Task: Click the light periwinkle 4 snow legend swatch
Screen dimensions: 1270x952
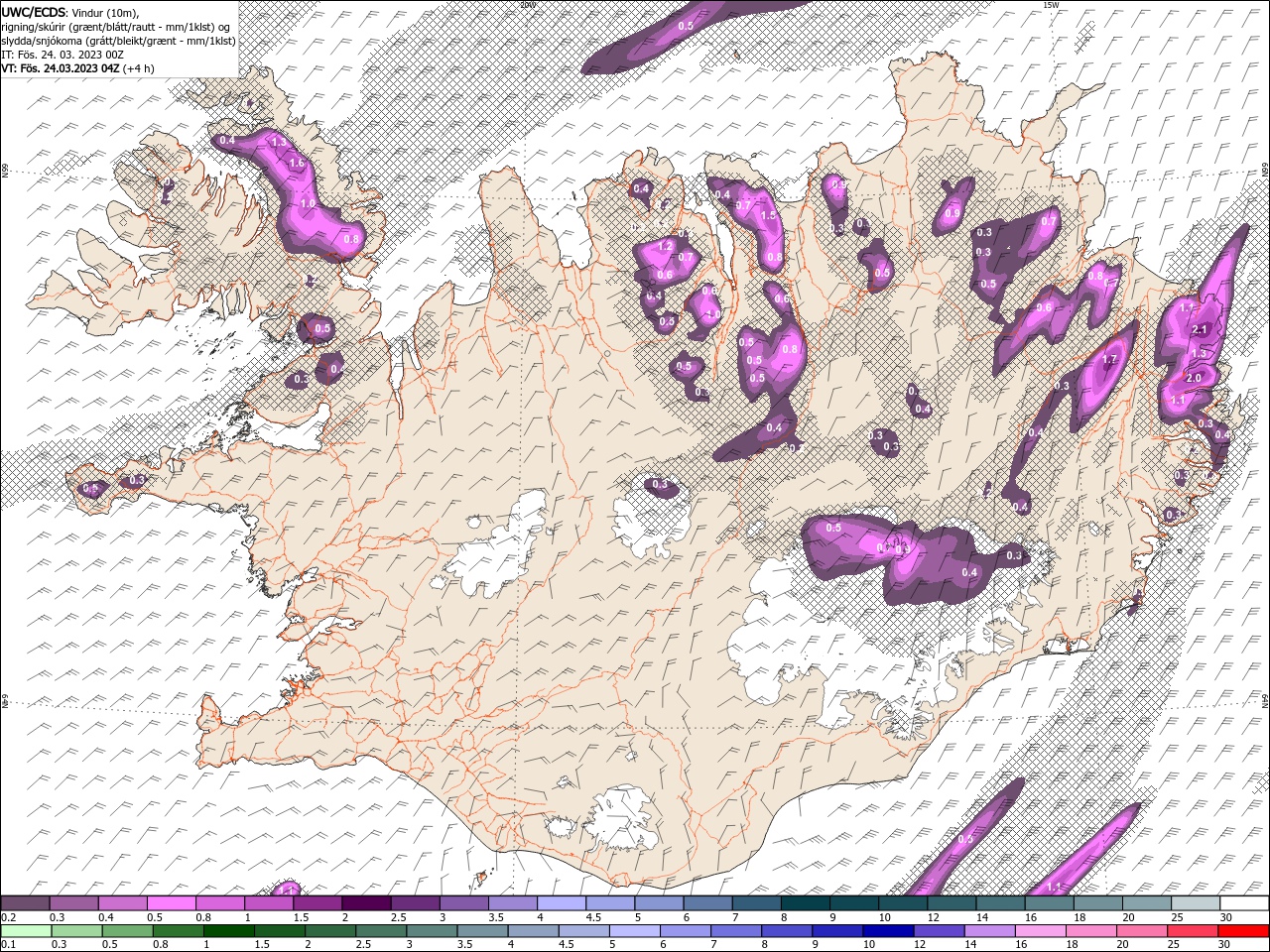Action: pyautogui.click(x=561, y=903)
